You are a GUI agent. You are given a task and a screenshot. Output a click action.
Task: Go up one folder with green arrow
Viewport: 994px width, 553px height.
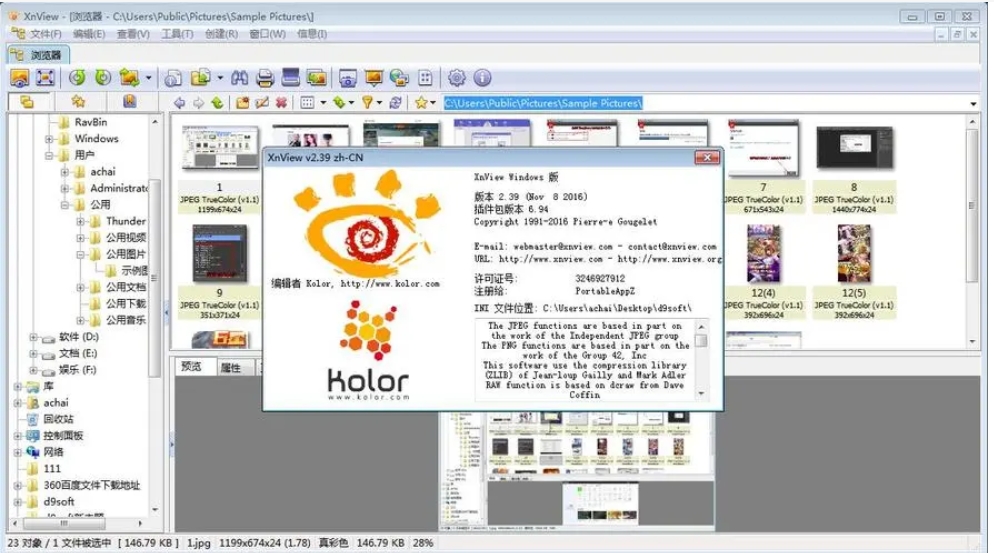(217, 103)
